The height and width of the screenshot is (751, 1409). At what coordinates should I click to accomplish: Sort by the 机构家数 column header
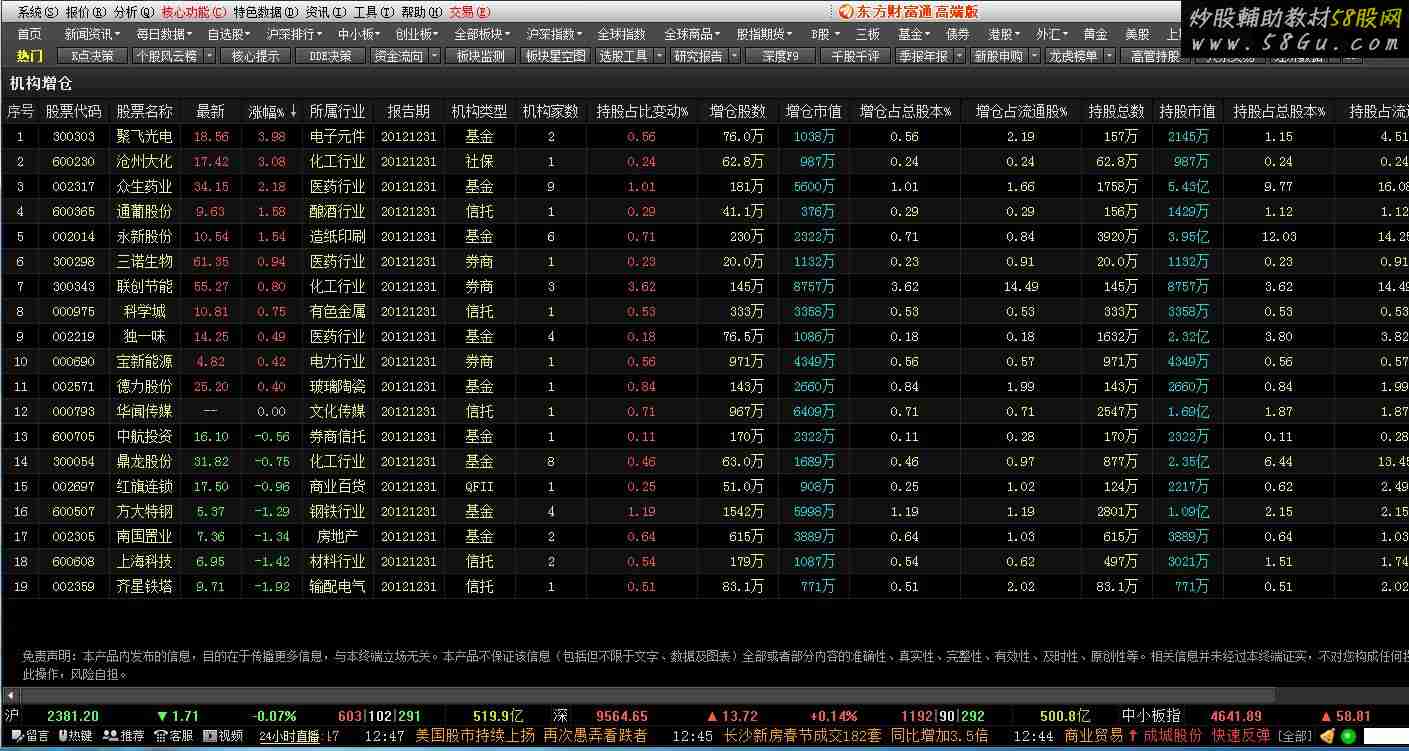pos(550,111)
